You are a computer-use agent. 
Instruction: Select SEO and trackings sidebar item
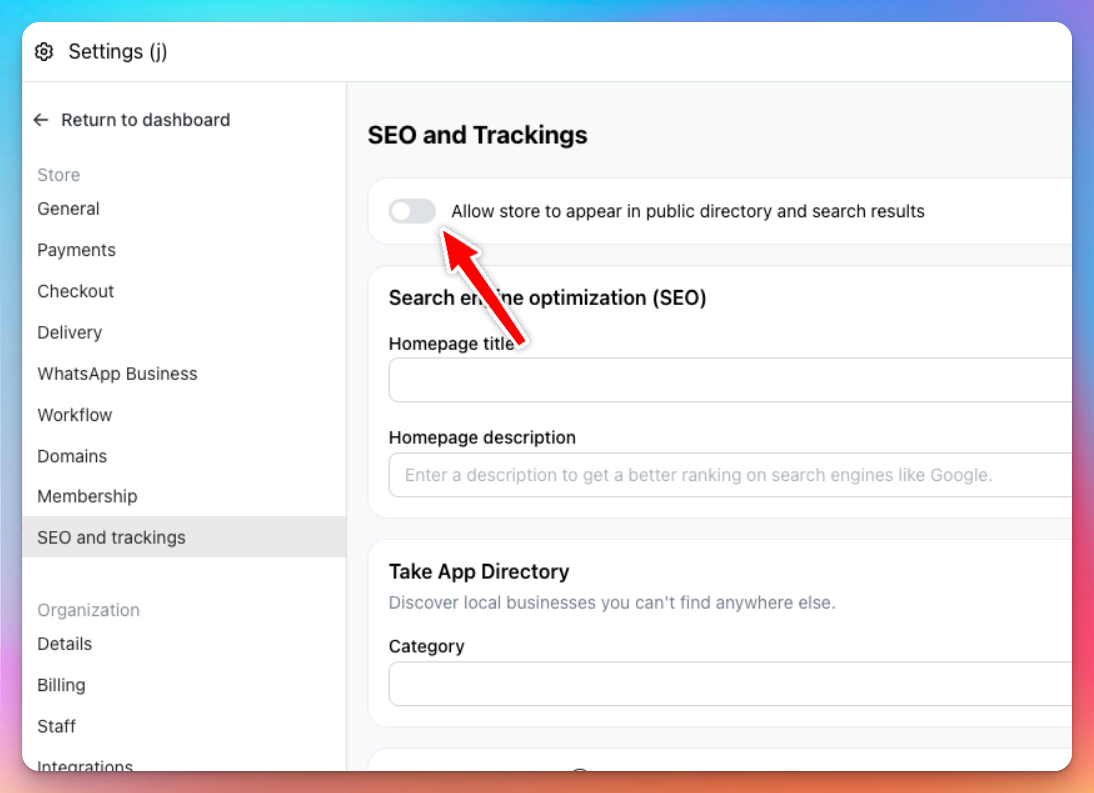[x=184, y=537]
